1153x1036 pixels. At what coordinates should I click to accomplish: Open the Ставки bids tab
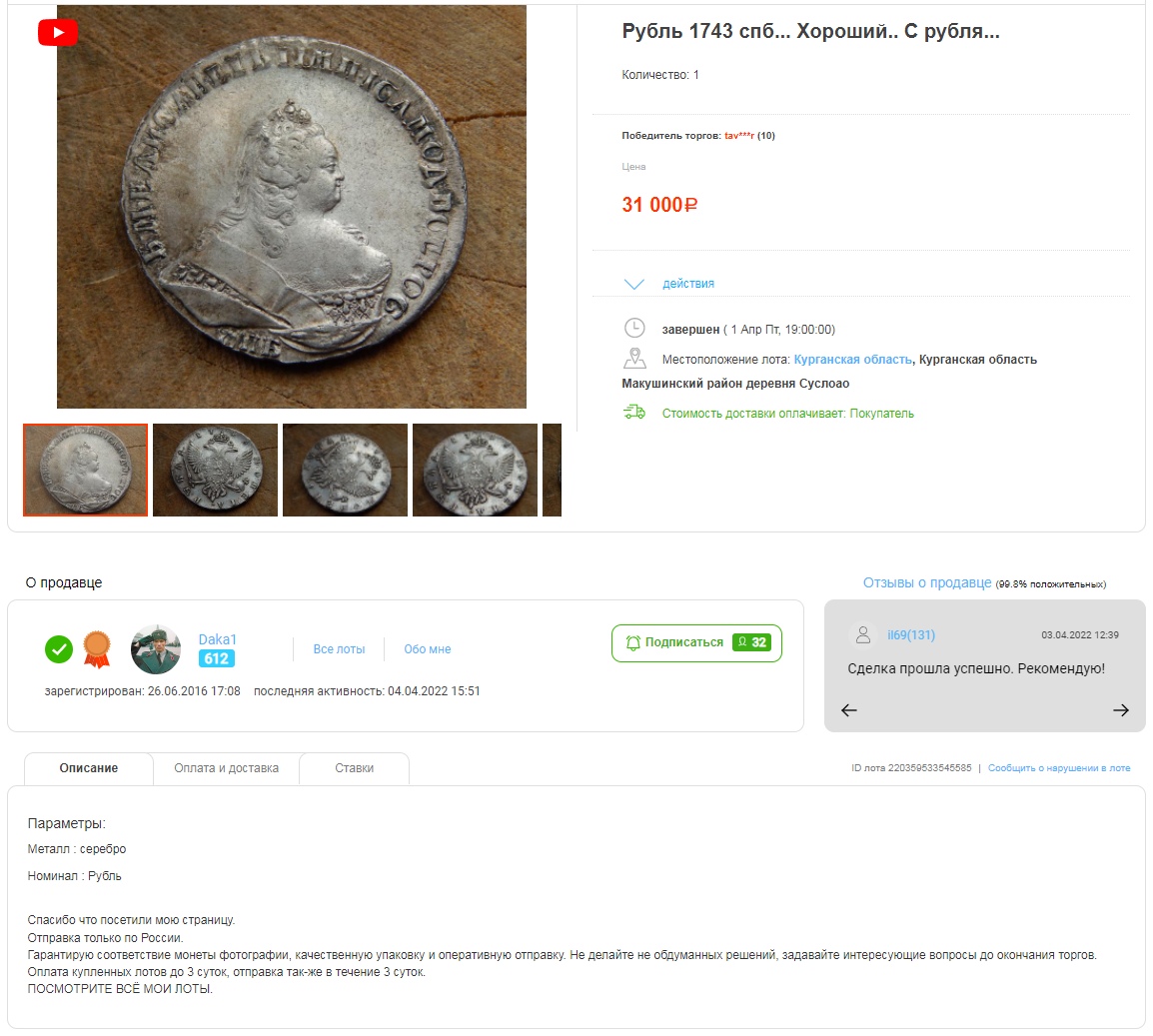(355, 768)
